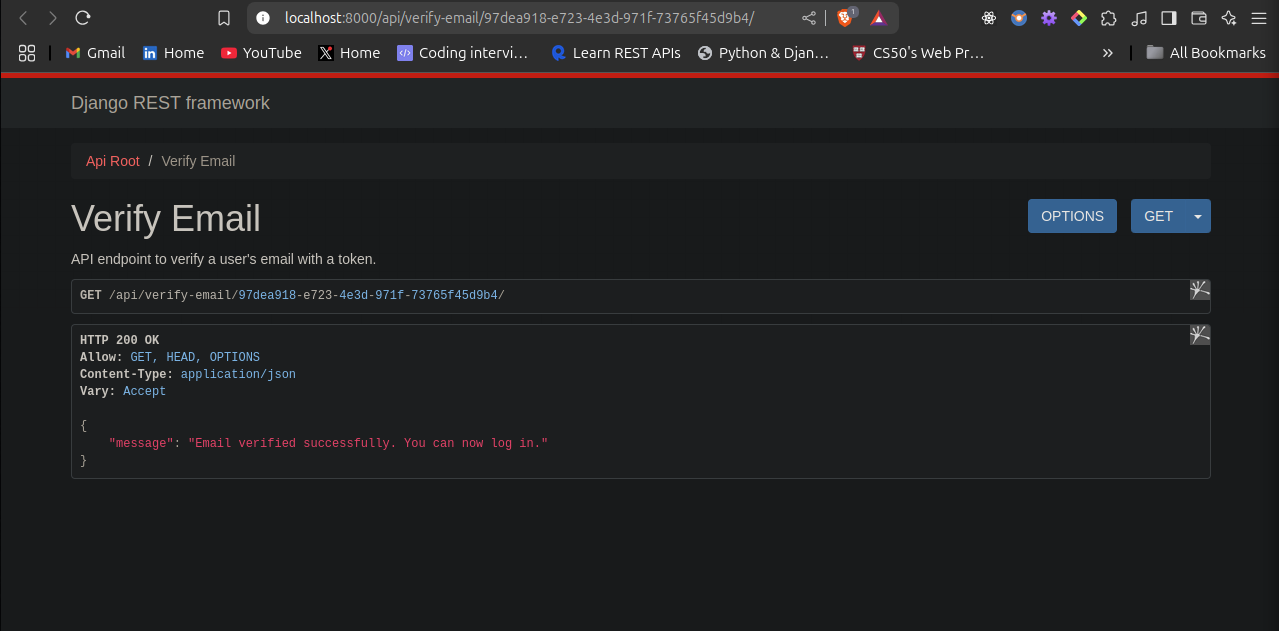
Task: Click the Verify Email page heading
Action: point(166,219)
